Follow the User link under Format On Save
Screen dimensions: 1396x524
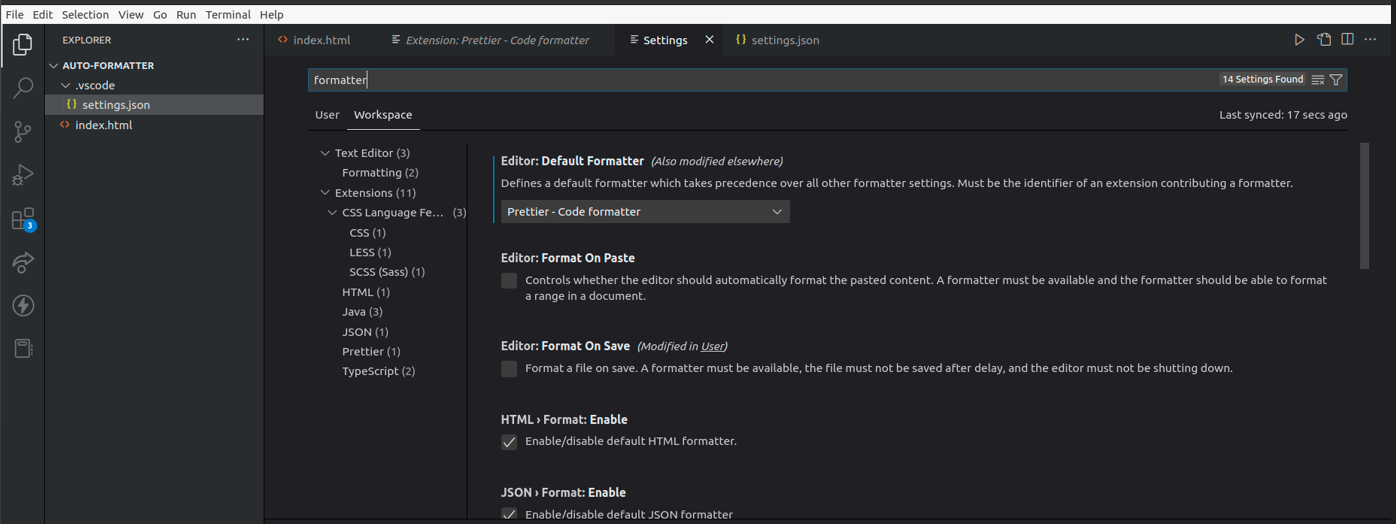point(713,347)
